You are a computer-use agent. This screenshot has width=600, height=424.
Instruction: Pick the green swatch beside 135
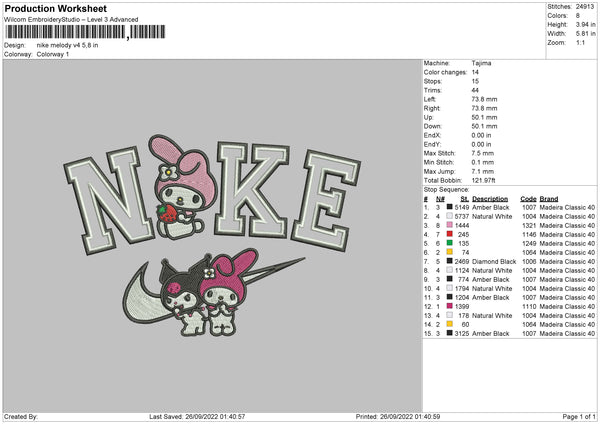[450, 243]
